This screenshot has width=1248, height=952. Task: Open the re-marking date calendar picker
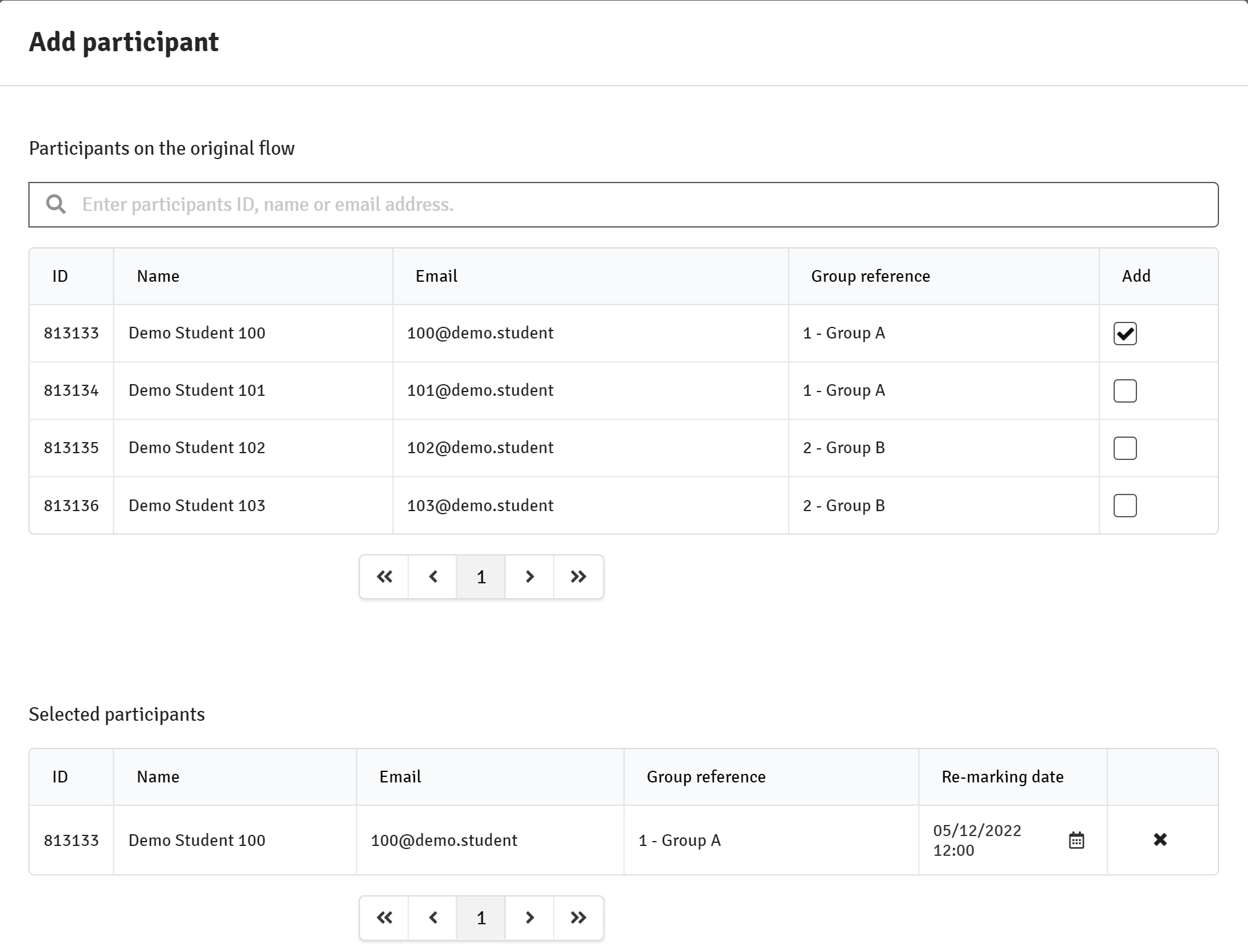click(x=1076, y=840)
